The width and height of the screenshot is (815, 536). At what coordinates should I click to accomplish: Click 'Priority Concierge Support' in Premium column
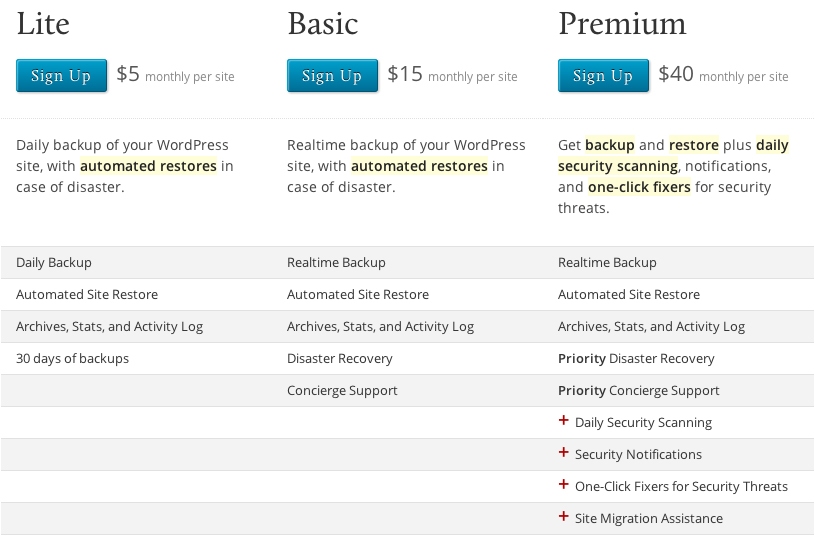click(x=639, y=390)
